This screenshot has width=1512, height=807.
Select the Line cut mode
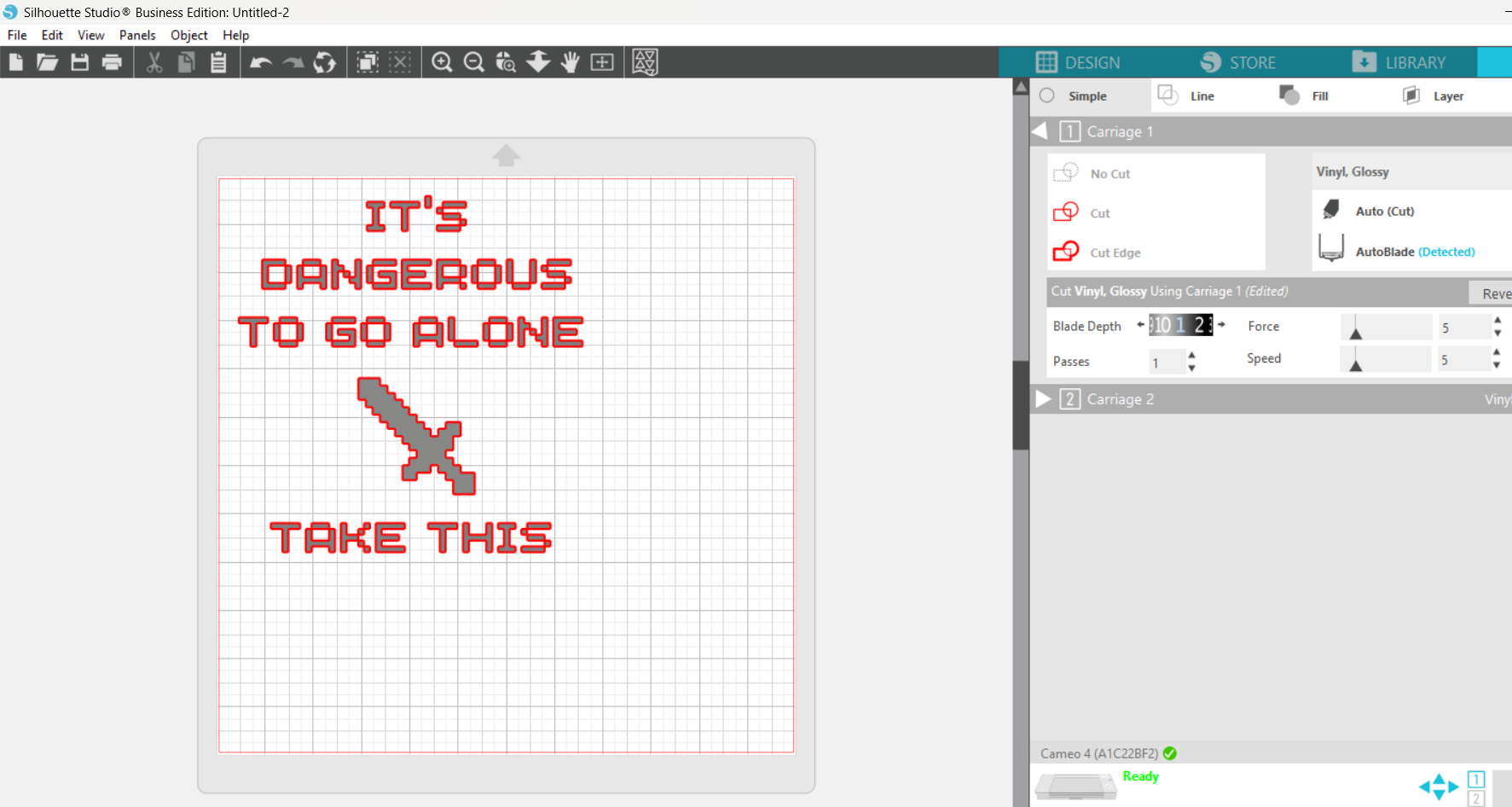click(1185, 96)
